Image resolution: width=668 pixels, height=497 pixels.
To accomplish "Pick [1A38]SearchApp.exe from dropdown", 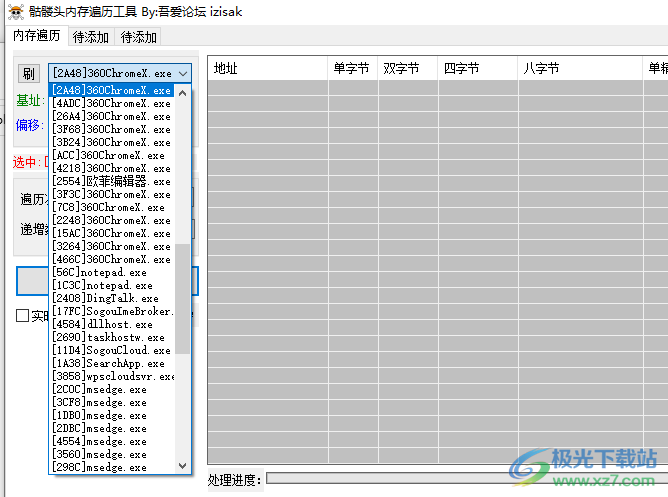I will click(108, 363).
